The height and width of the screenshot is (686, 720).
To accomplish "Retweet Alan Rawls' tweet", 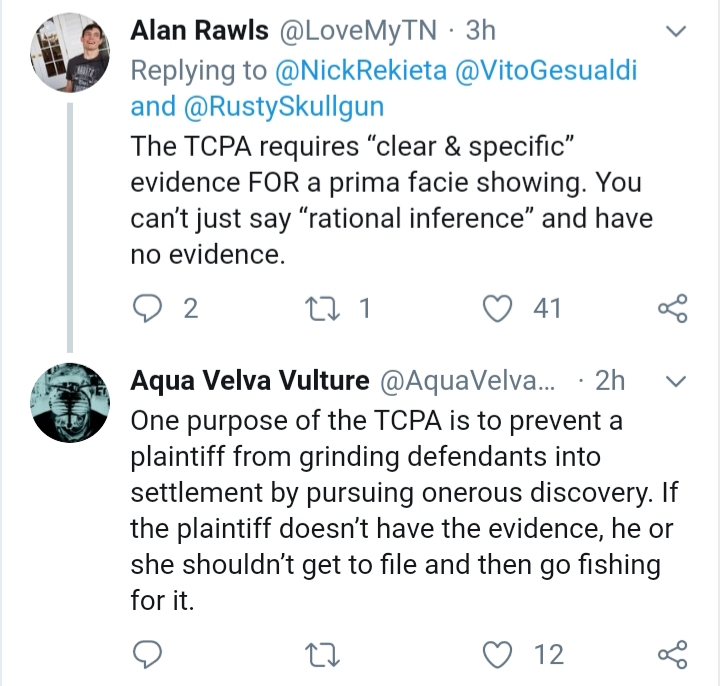I will 323,308.
